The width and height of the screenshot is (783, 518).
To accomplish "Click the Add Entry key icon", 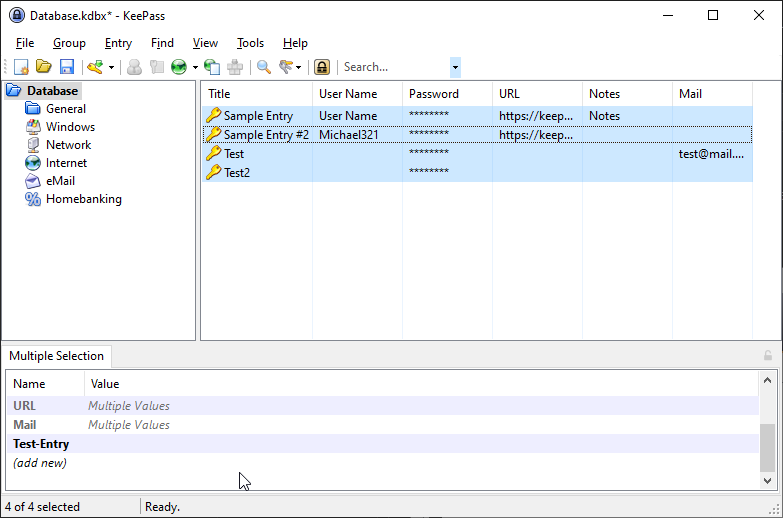I will 95,67.
